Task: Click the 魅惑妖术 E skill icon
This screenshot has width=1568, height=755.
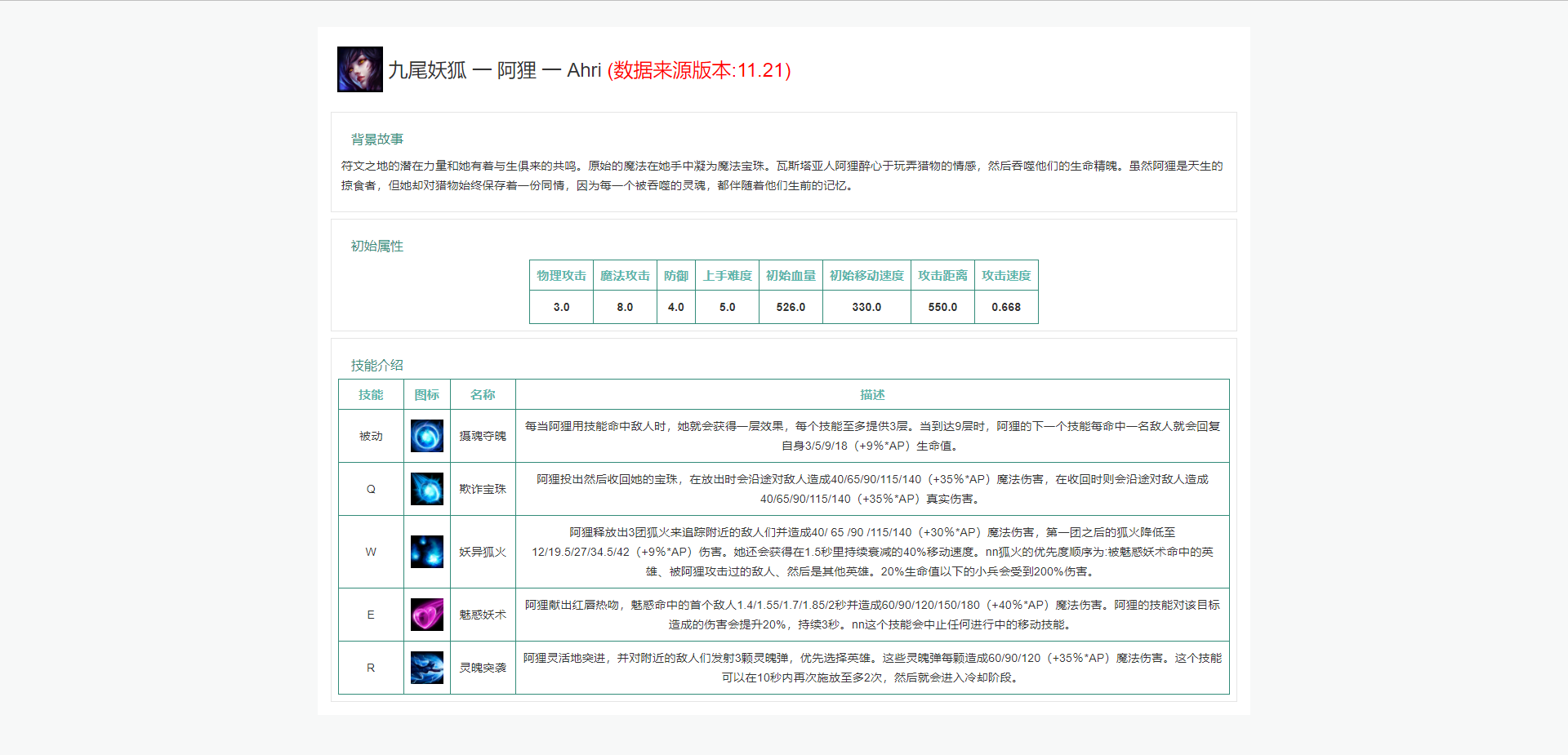Action: click(x=427, y=615)
